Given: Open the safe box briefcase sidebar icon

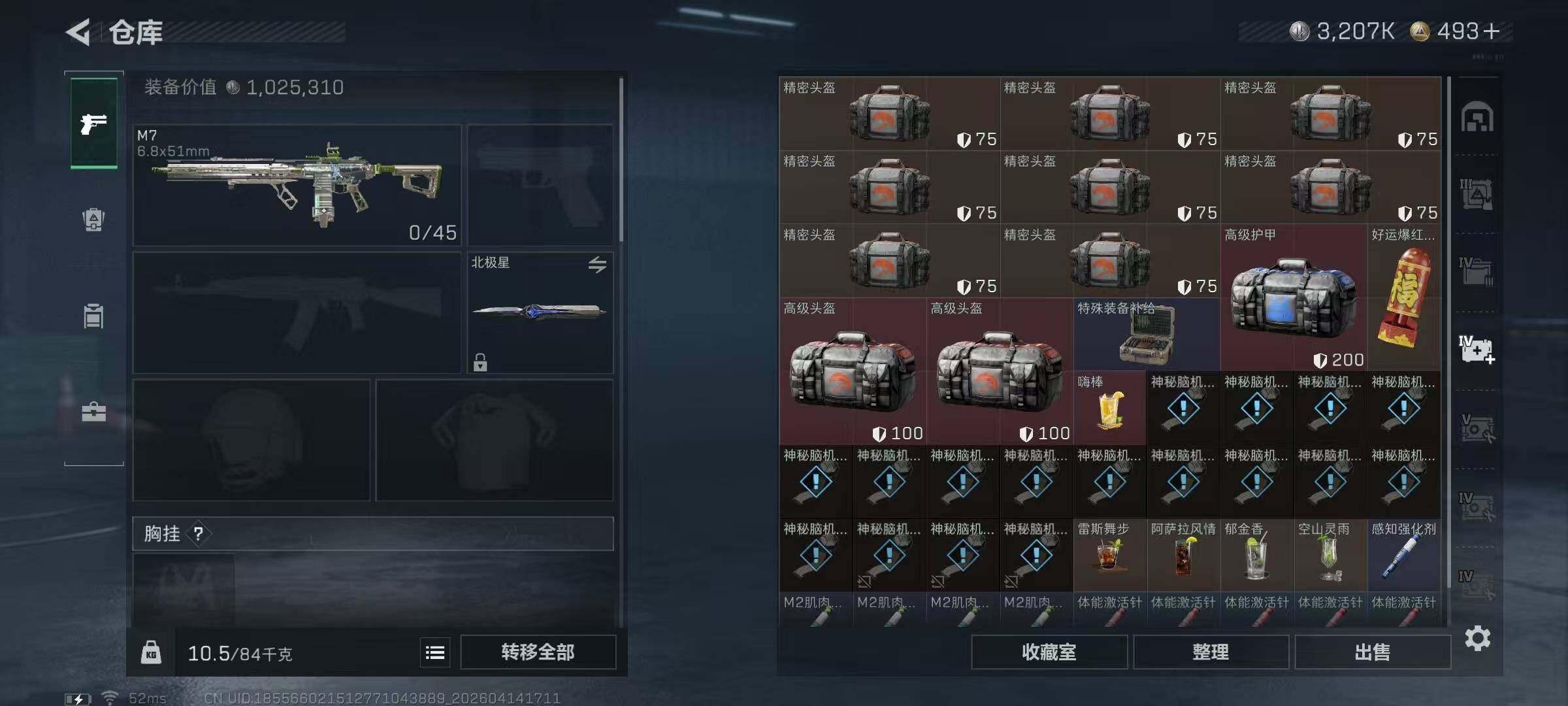Looking at the screenshot, I should coord(93,412).
